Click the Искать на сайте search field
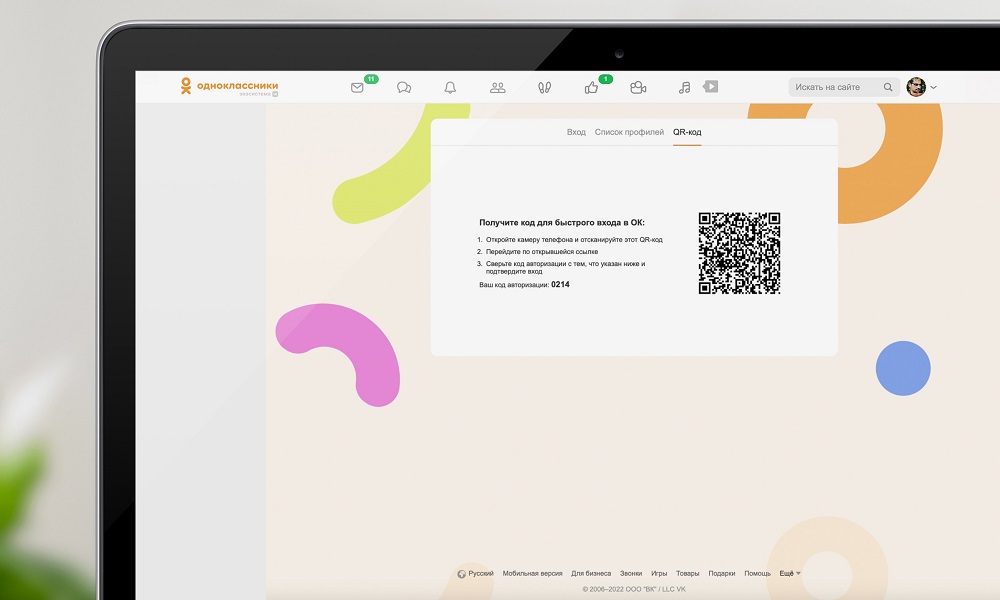This screenshot has height=600, width=1000. pyautogui.click(x=830, y=87)
